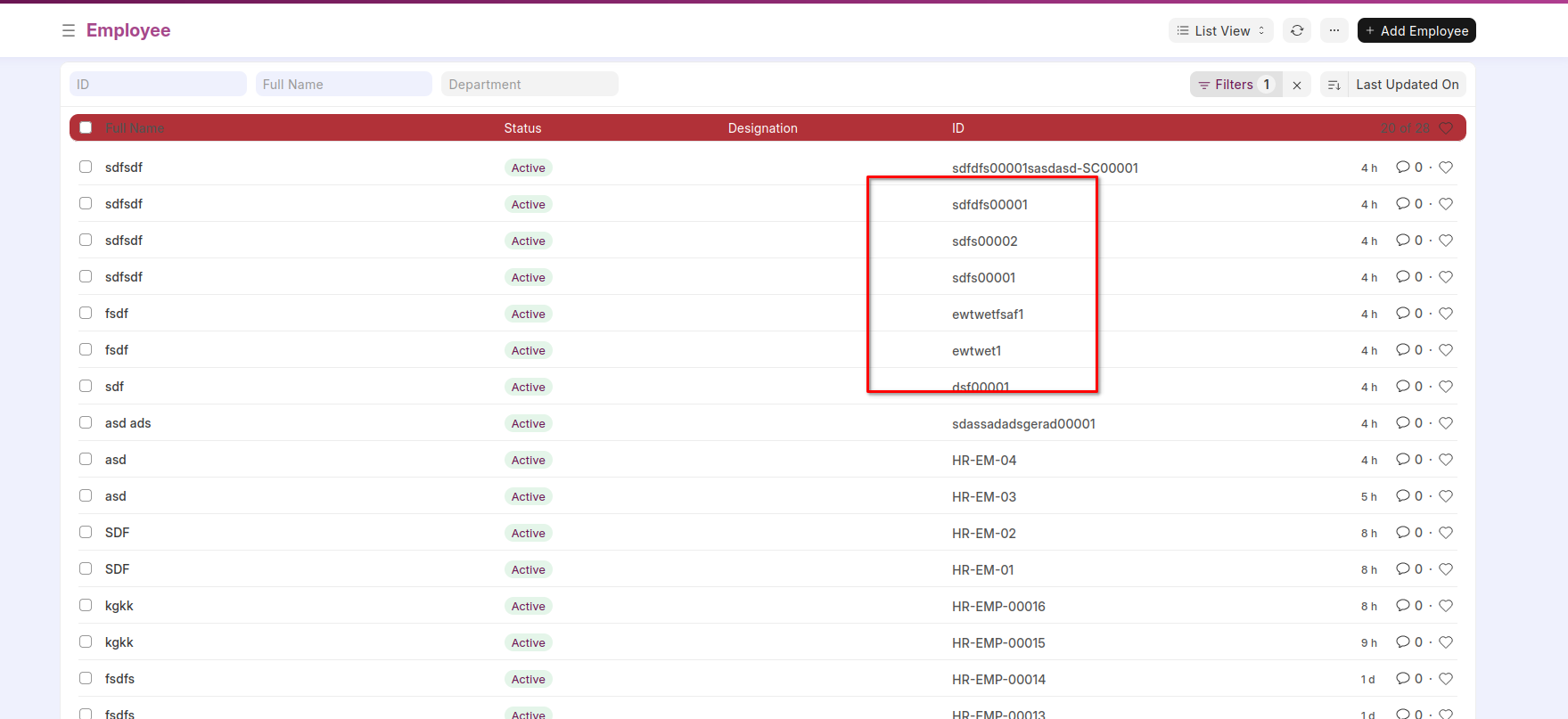Click the heart icon in header row
The image size is (1568, 719).
pyautogui.click(x=1446, y=128)
